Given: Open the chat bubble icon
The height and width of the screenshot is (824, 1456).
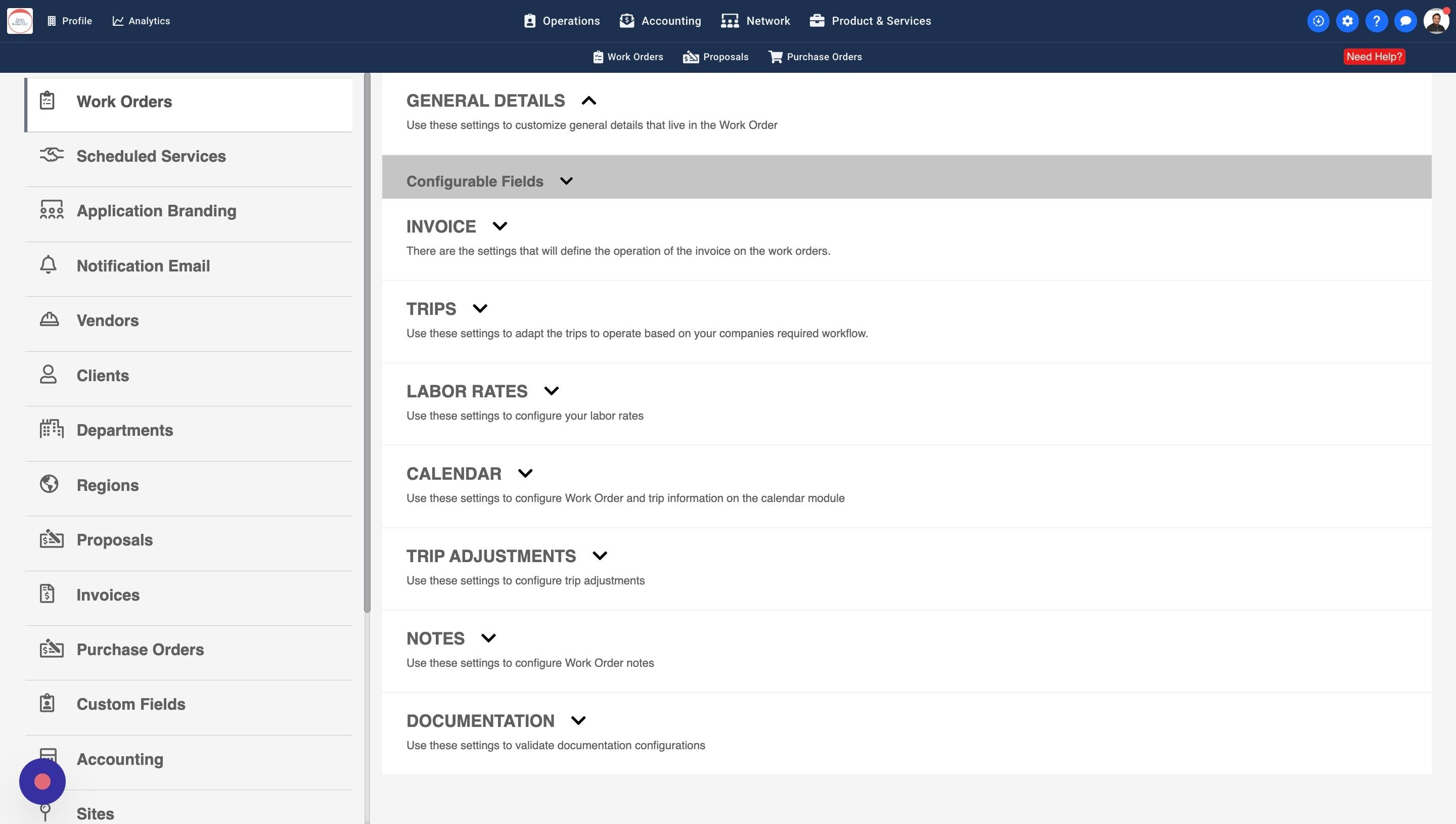Looking at the screenshot, I should [1405, 21].
